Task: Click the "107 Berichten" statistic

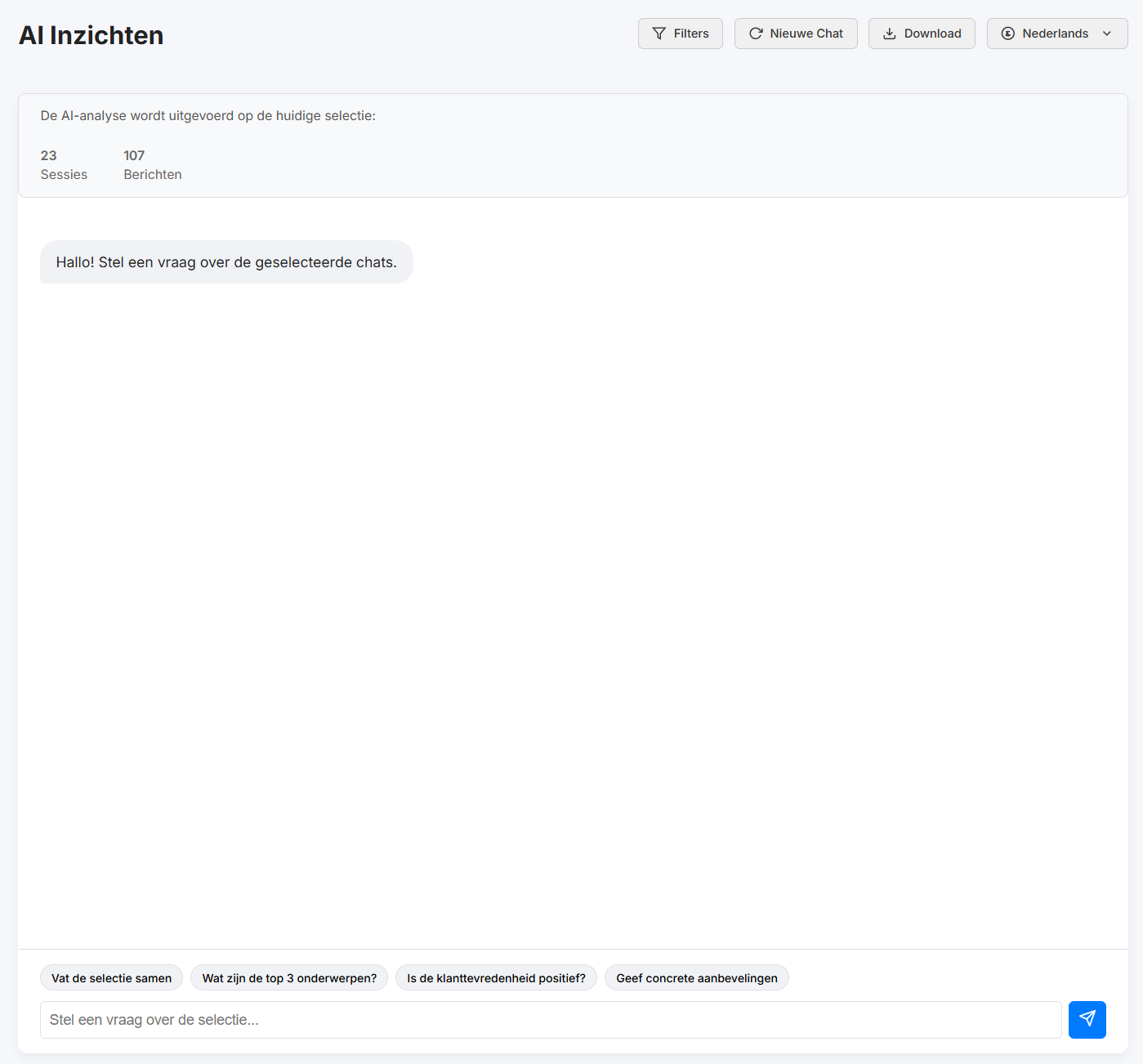Action: point(152,163)
